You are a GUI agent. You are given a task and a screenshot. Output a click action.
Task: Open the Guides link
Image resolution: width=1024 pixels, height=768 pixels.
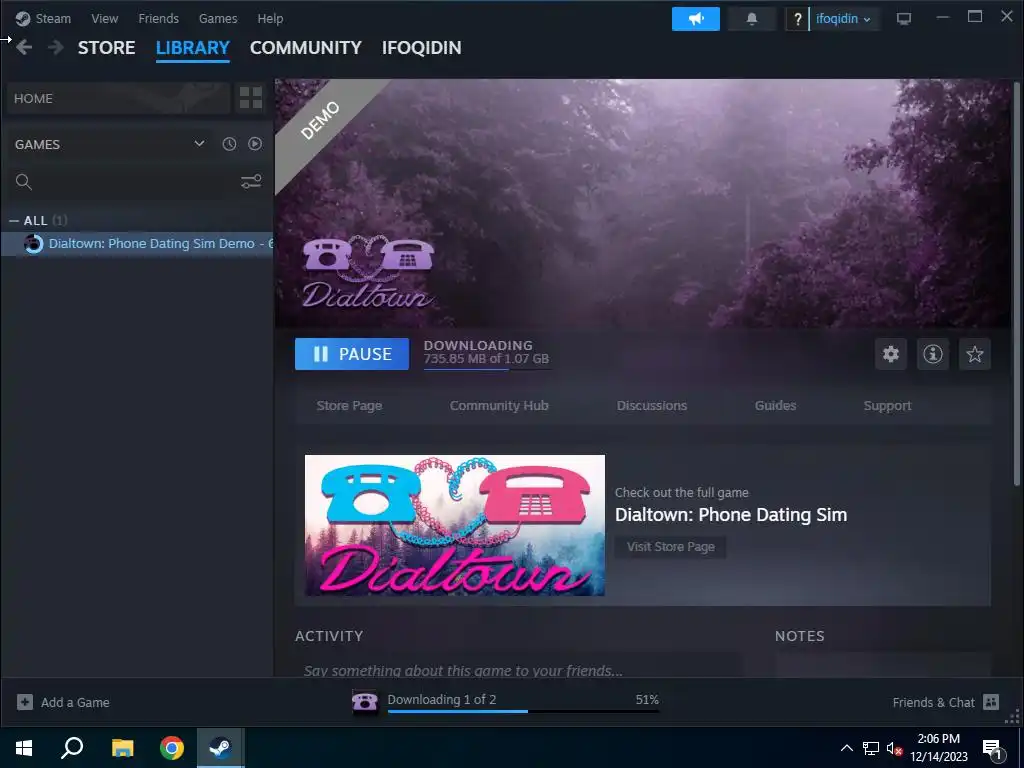pos(775,406)
